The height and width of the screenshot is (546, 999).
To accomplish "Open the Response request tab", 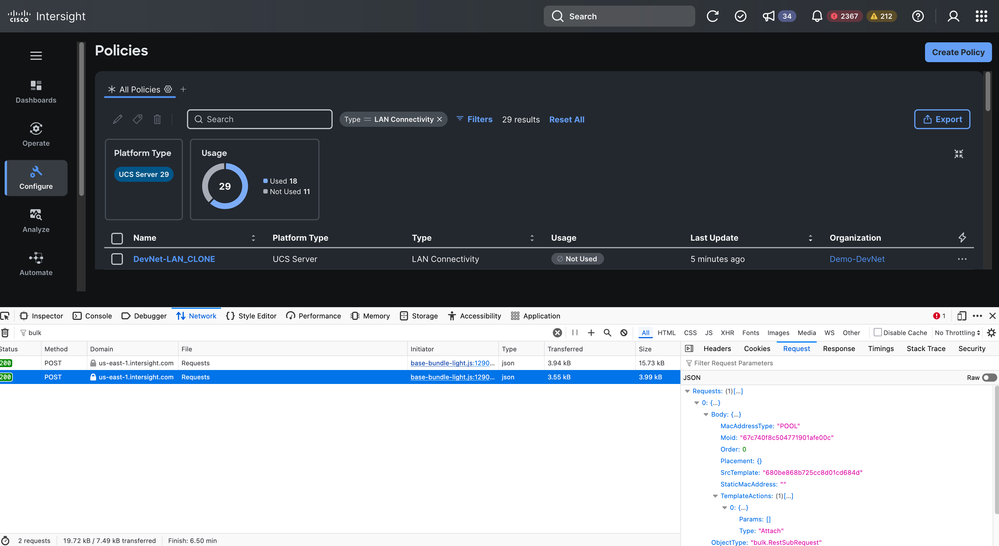I will (x=838, y=348).
